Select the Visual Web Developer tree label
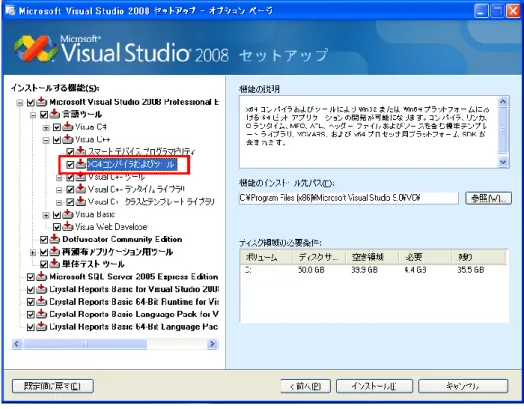This screenshot has height=409, width=524. (x=111, y=227)
